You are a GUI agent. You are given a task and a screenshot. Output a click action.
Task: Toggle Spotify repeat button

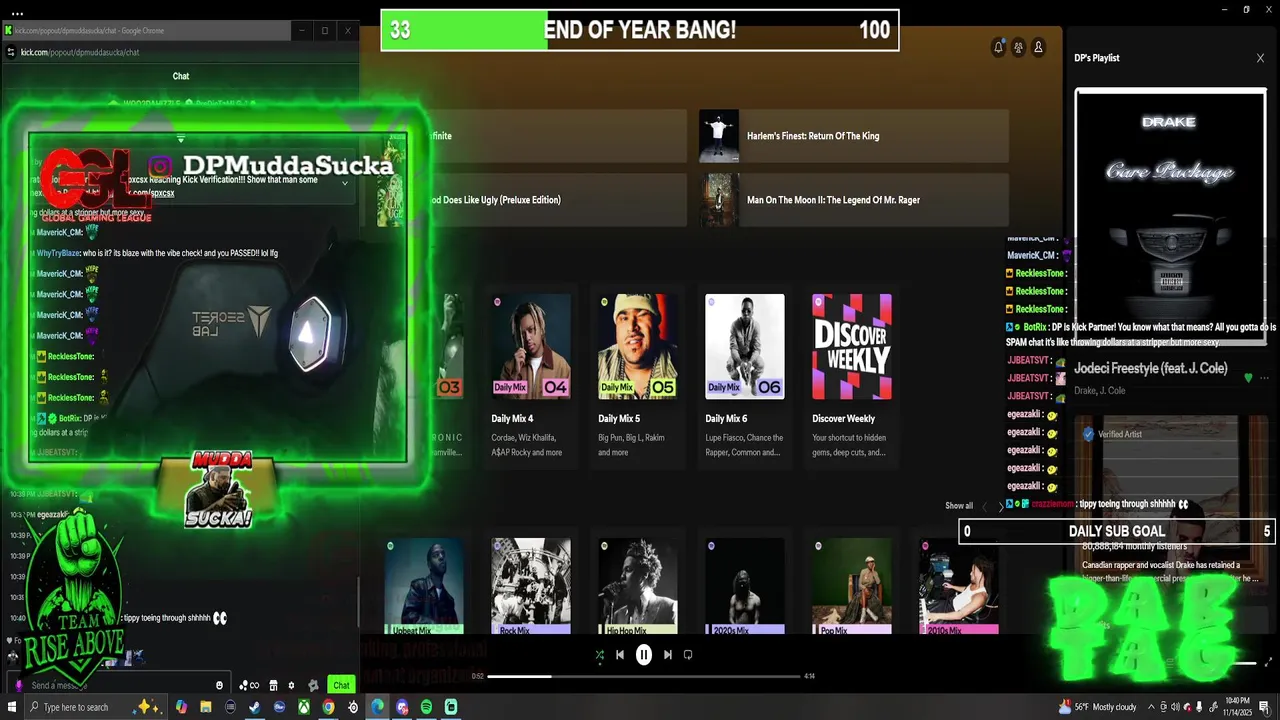[x=688, y=655]
